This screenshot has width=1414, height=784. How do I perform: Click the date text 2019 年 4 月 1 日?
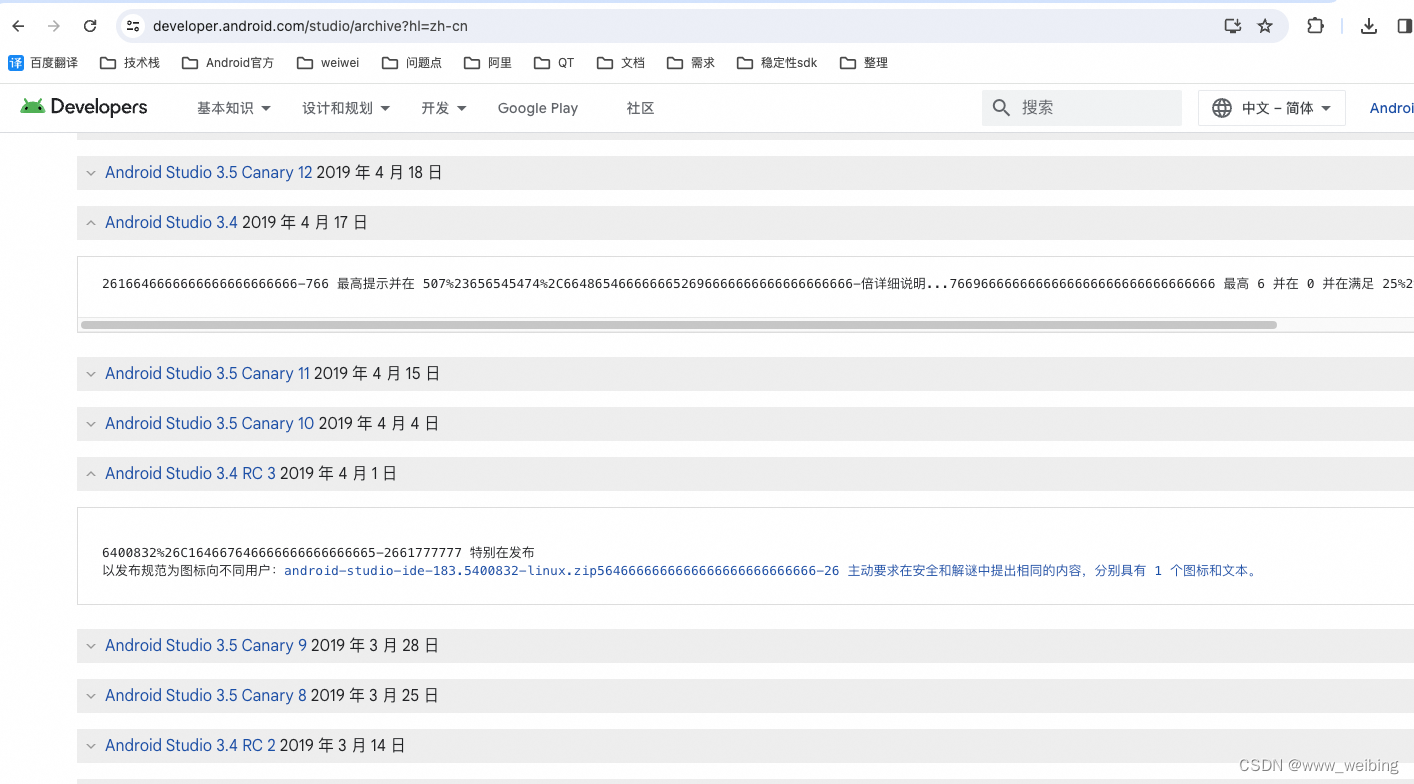click(x=339, y=474)
